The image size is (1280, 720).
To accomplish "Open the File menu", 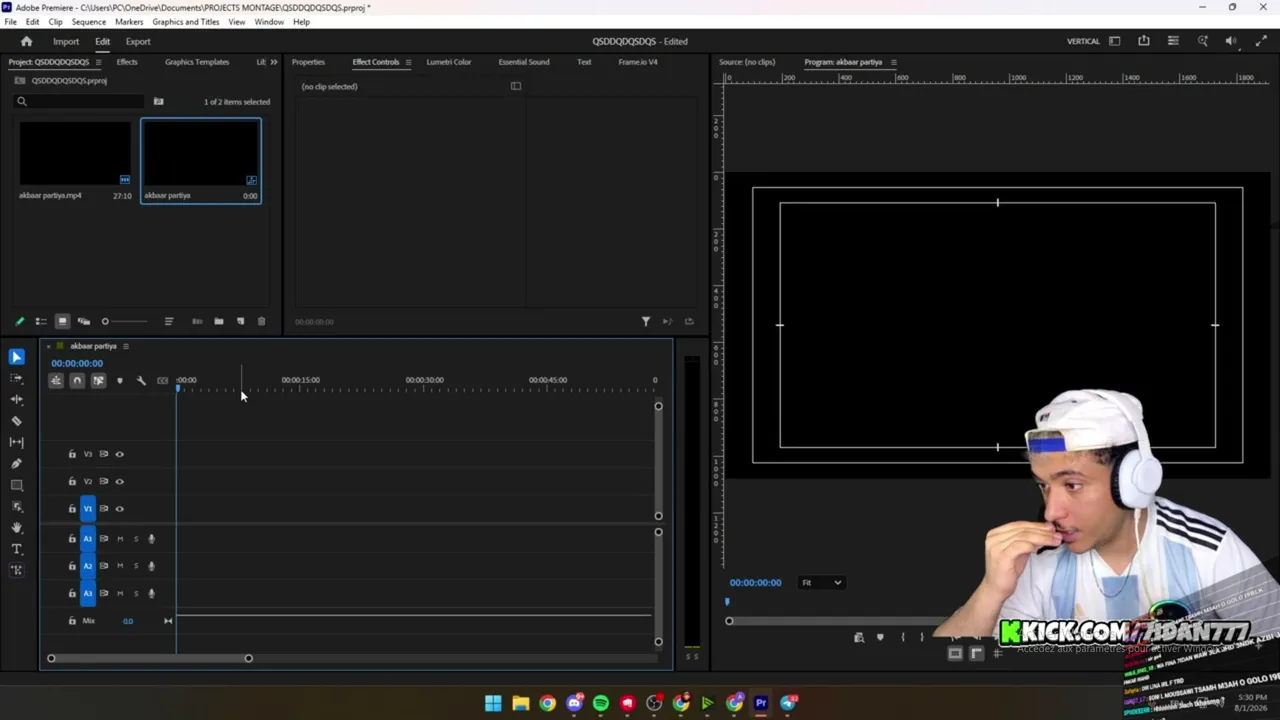I will coord(10,21).
